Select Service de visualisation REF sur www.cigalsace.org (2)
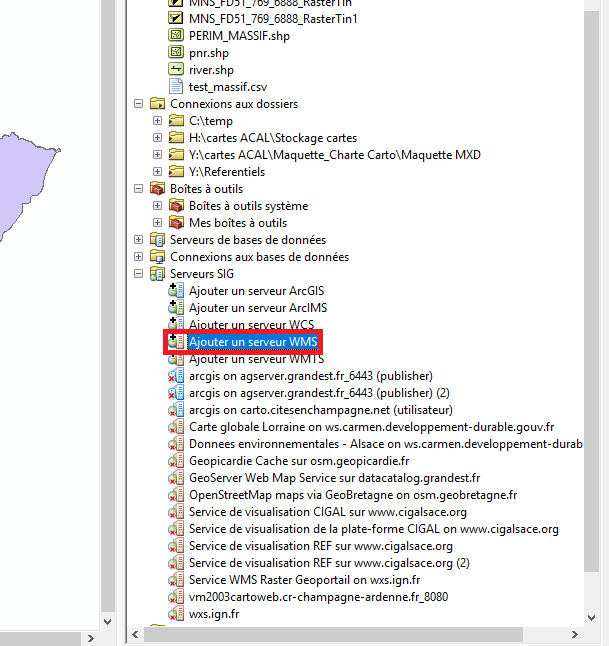The height and width of the screenshot is (646, 609). pyautogui.click(x=329, y=563)
